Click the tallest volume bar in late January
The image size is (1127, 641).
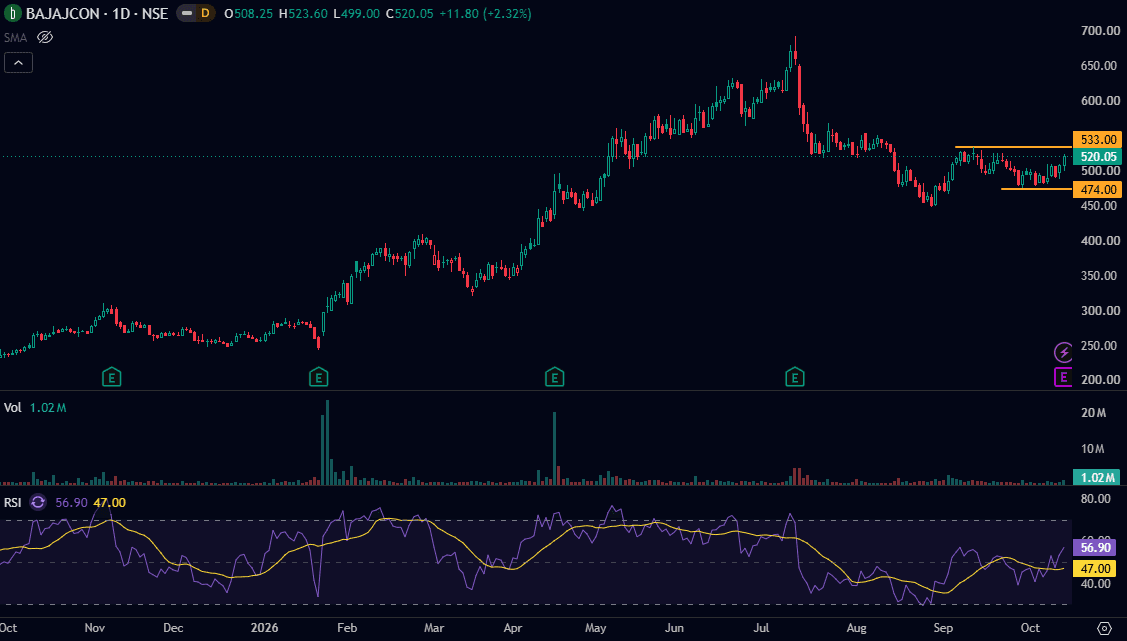coord(327,443)
